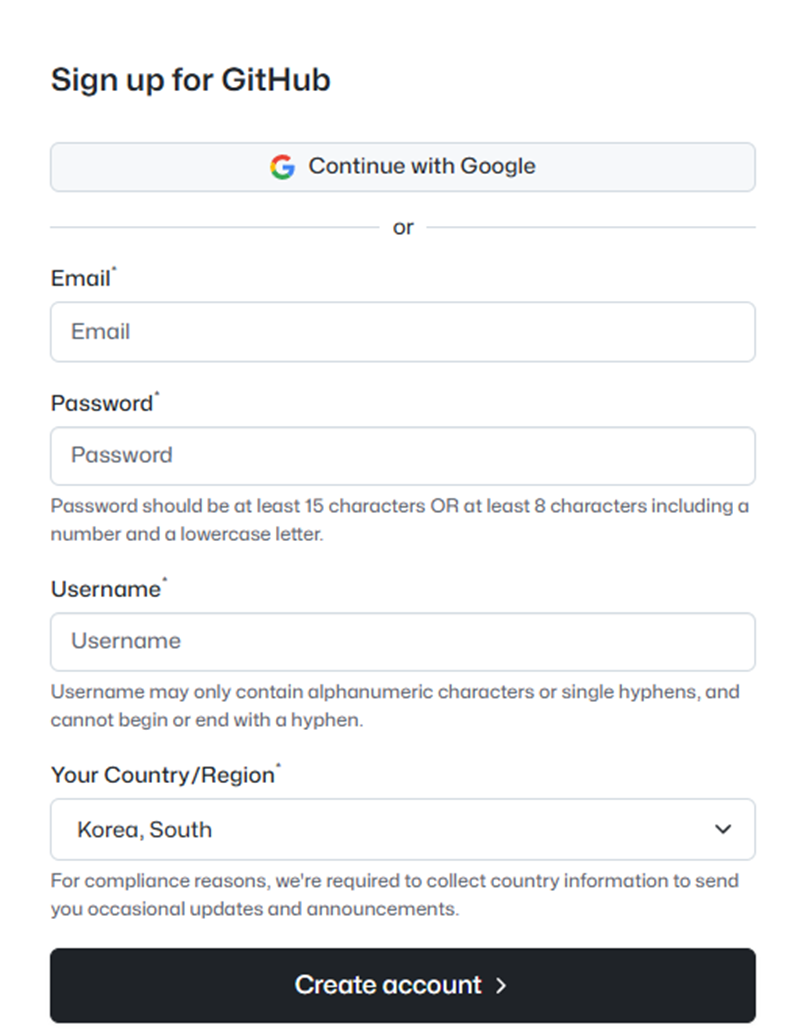Click the selected Korea, South value

click(144, 830)
